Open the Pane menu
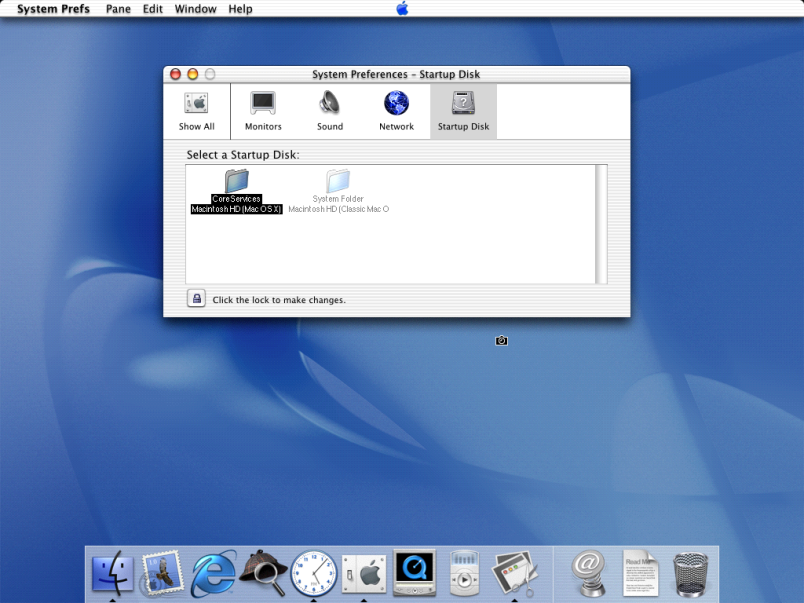The image size is (804, 603). click(x=118, y=9)
